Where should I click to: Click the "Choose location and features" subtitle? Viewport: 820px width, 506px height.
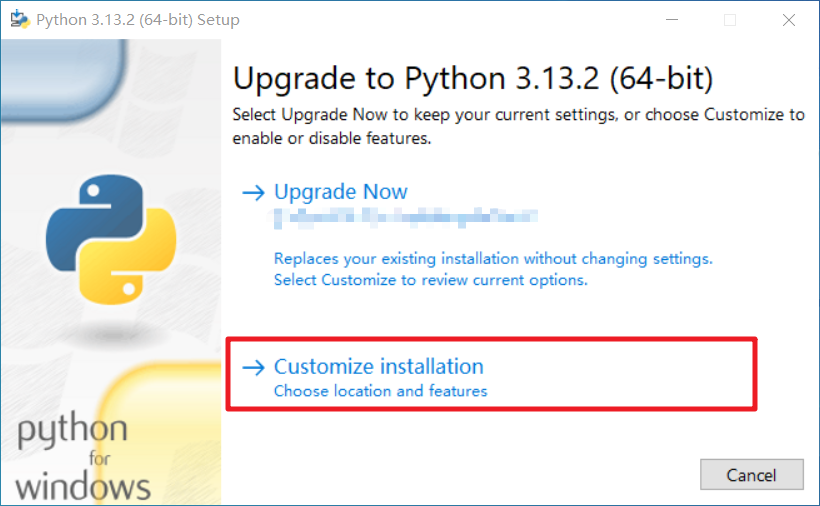point(381,391)
